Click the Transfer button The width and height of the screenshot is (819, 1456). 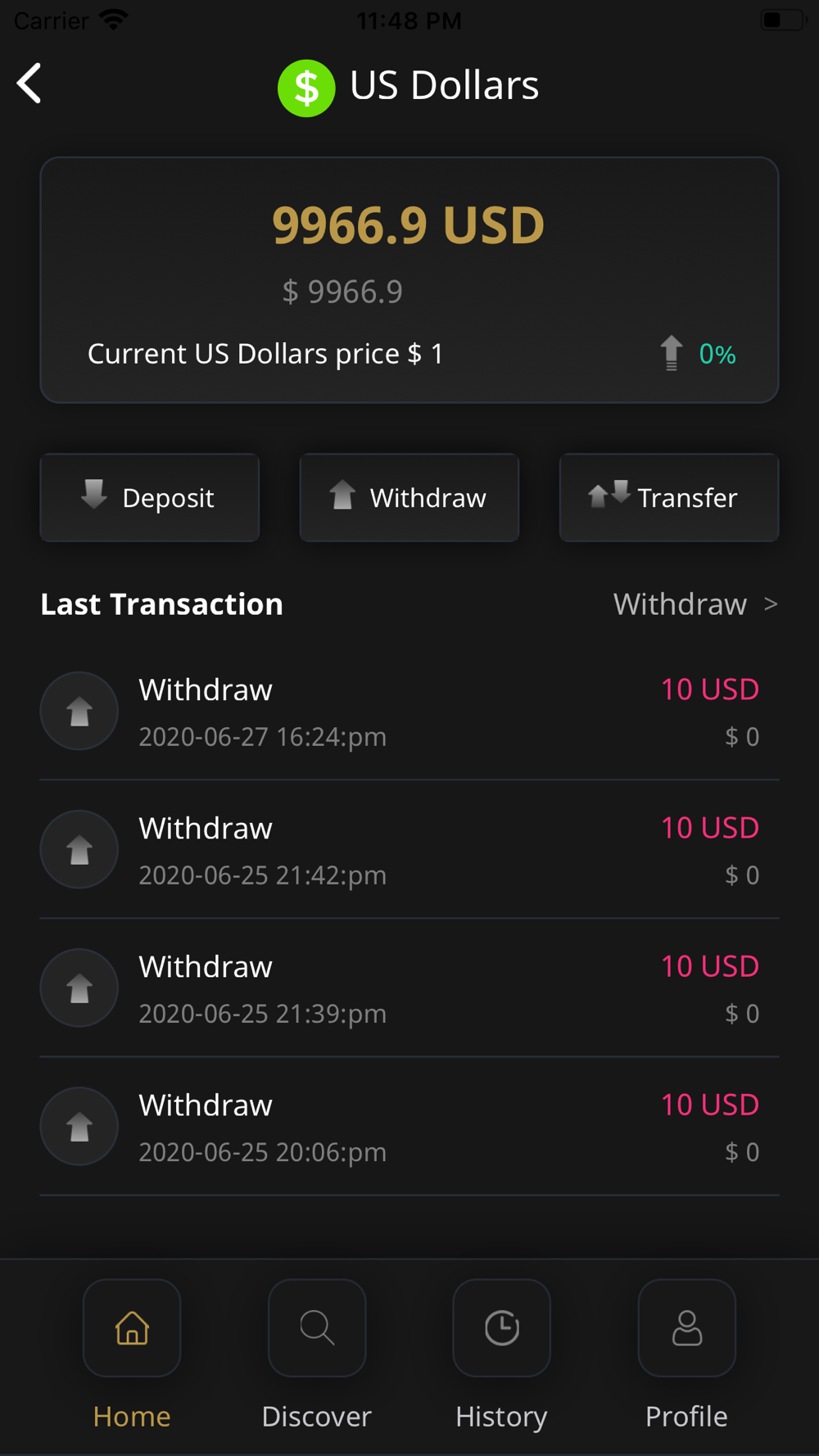pyautogui.click(x=669, y=497)
